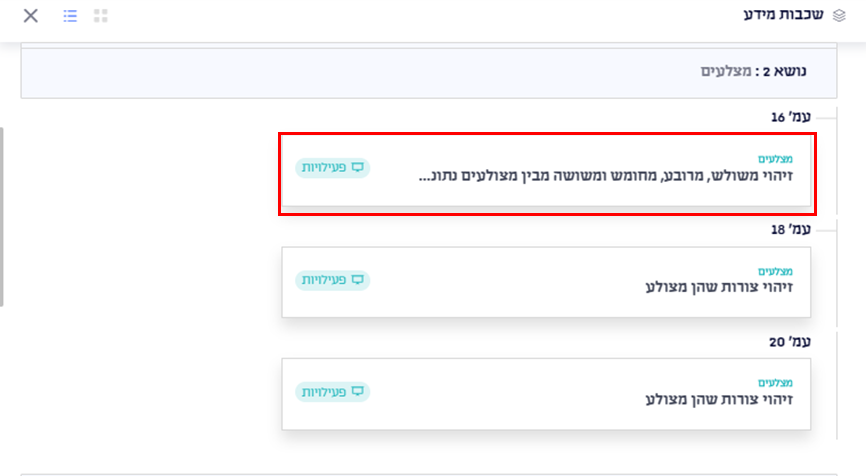Switch to grid view layout

[100, 16]
